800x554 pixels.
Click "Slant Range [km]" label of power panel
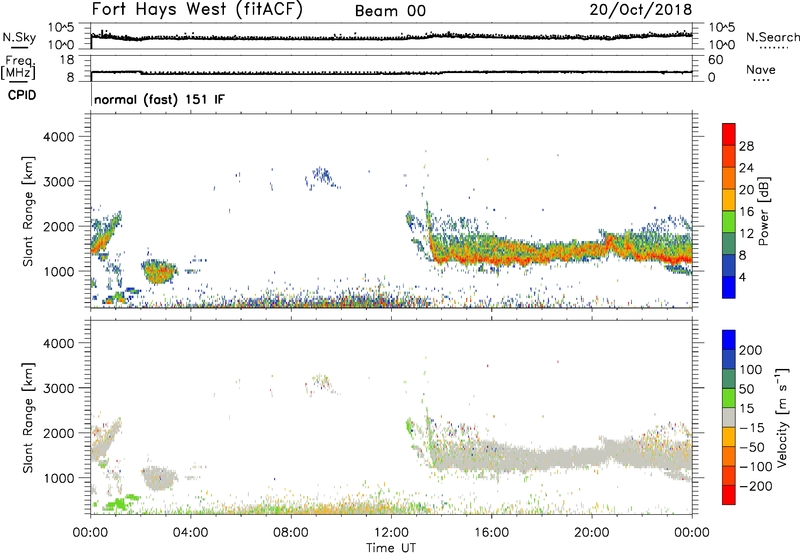pos(28,211)
